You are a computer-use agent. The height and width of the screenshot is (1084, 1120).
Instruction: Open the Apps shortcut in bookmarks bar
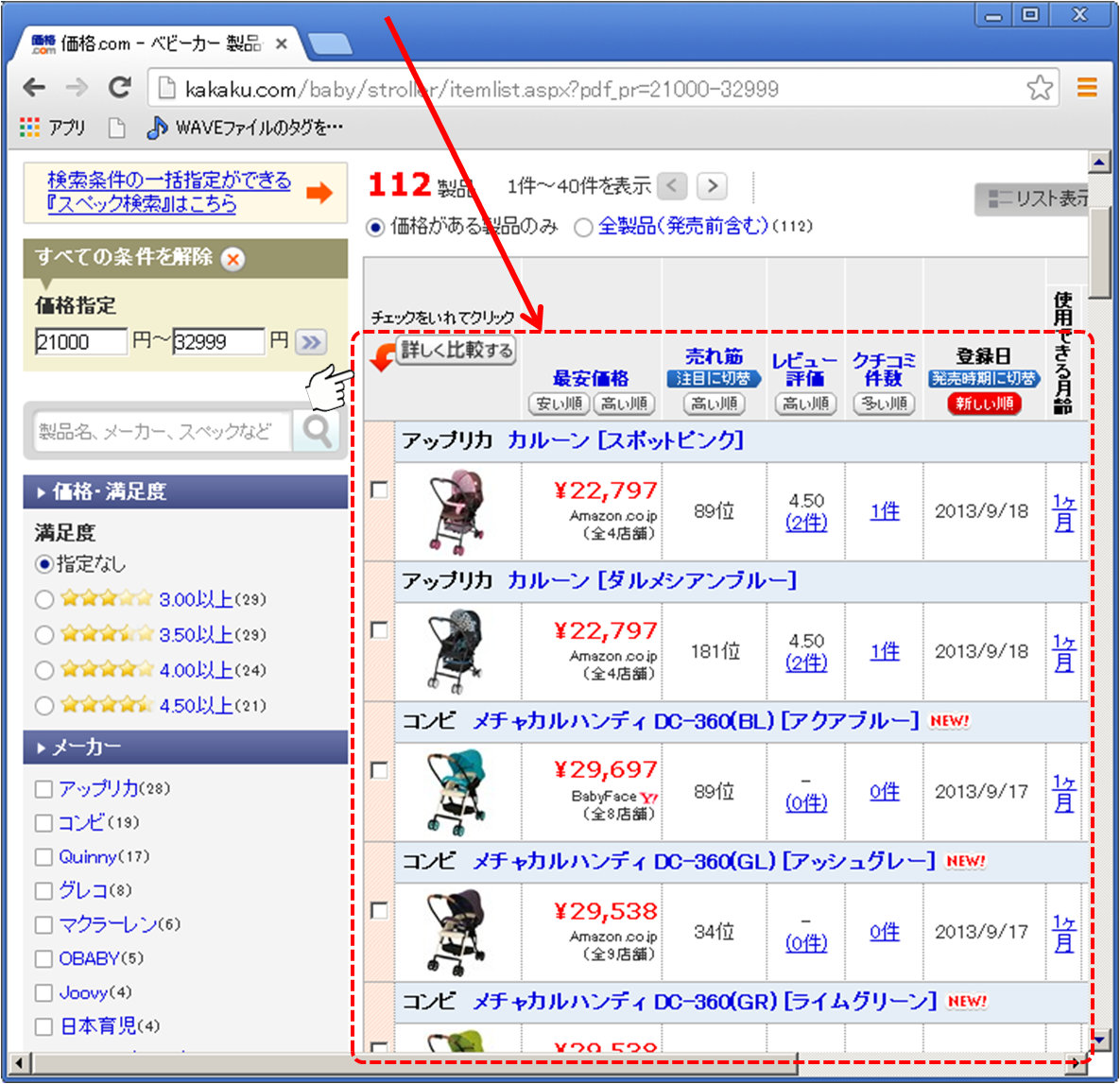pyautogui.click(x=53, y=128)
